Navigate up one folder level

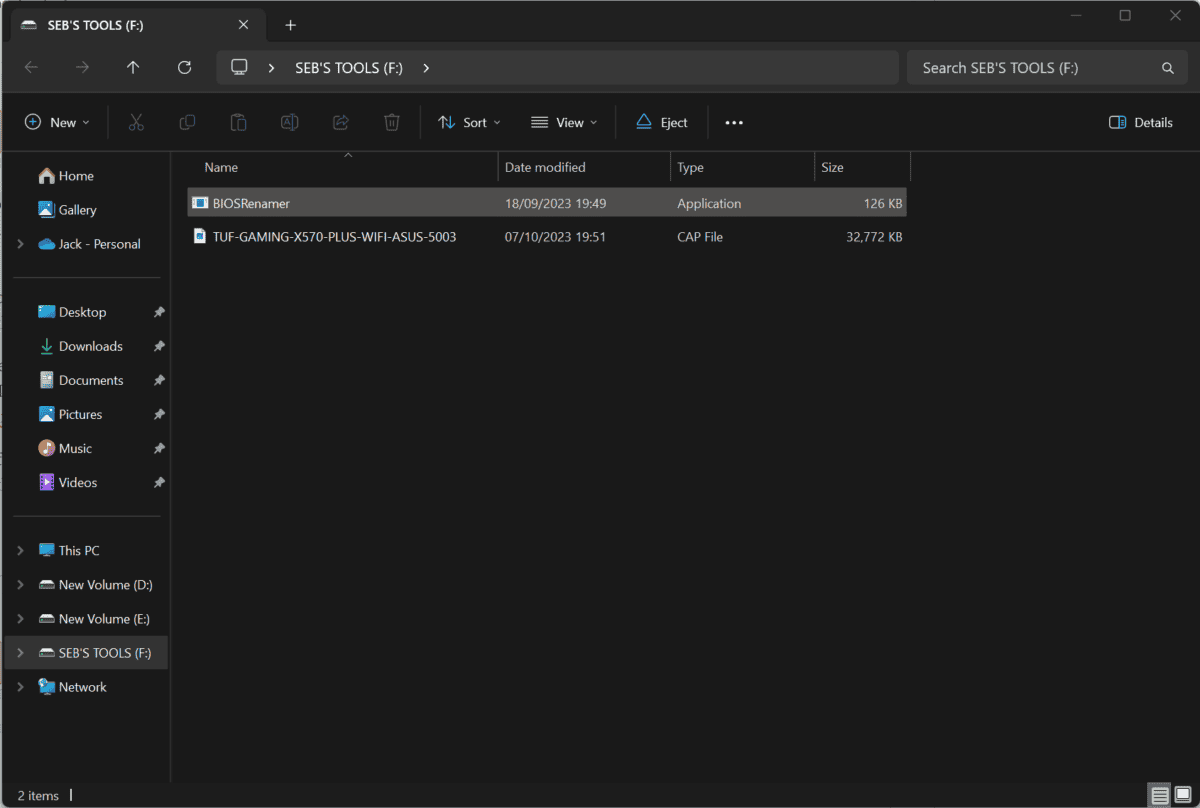[132, 67]
